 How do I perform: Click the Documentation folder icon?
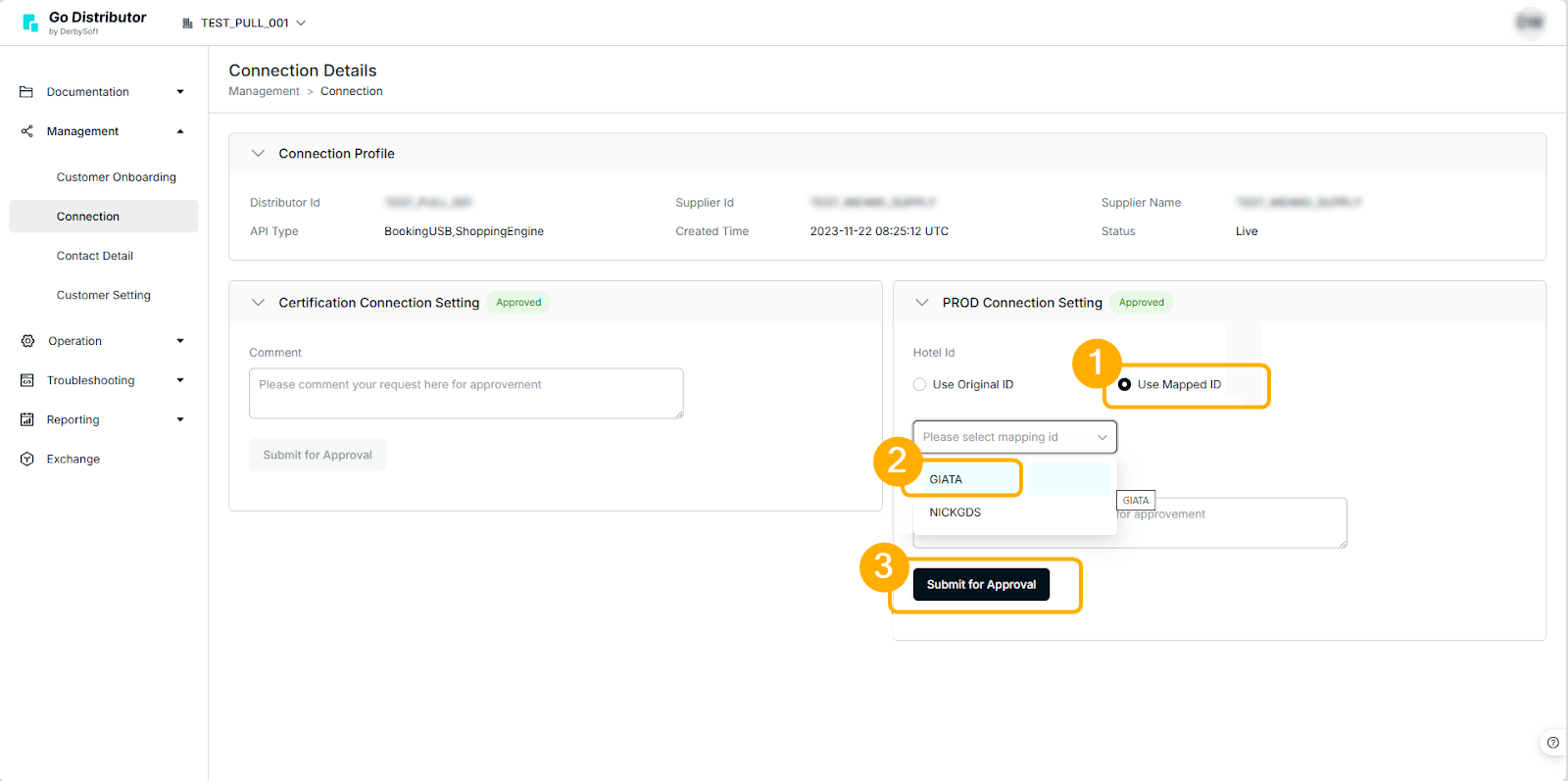click(x=26, y=91)
